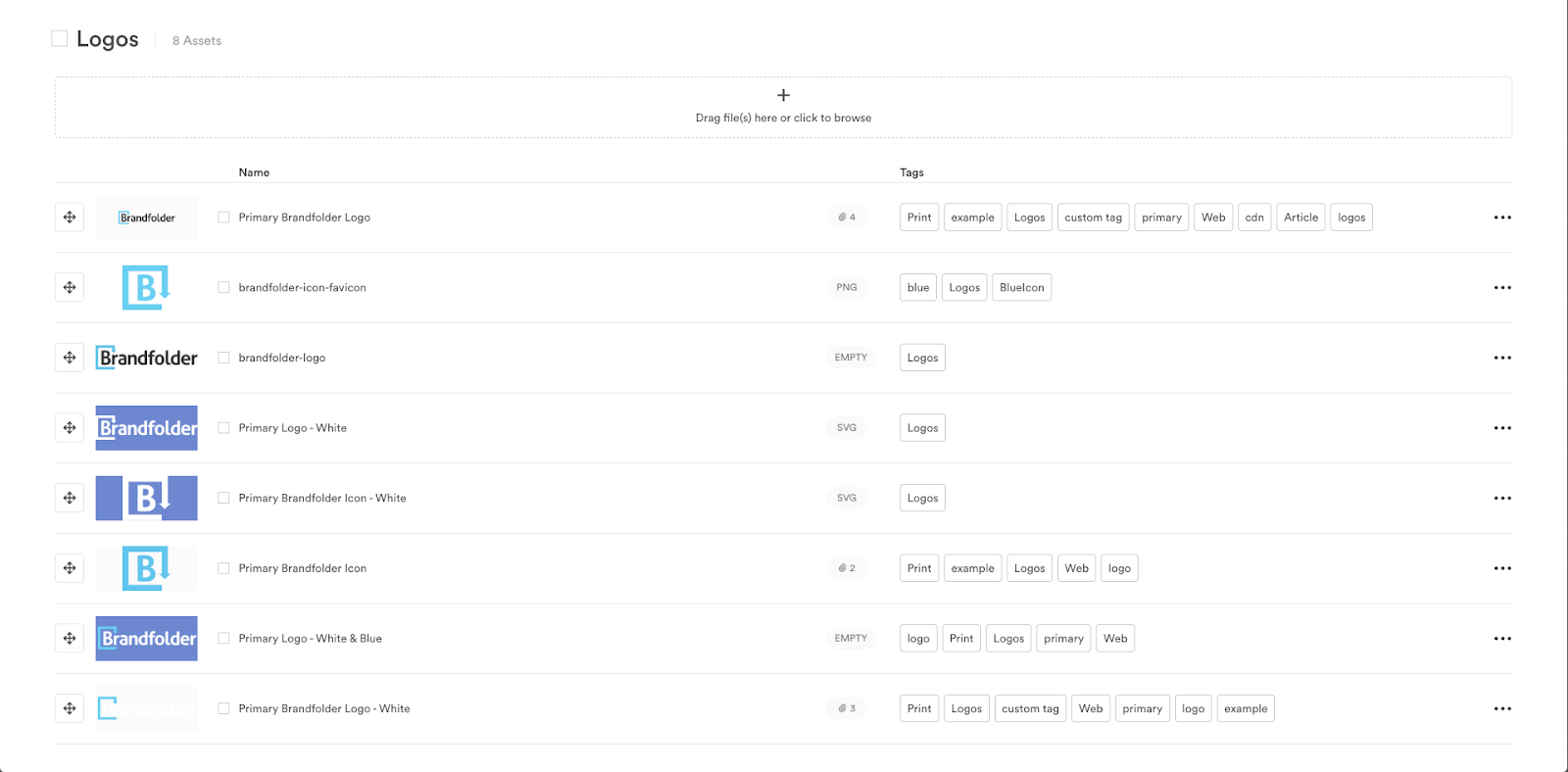Click the 'Article' tag
1568x772 pixels.
click(1301, 217)
